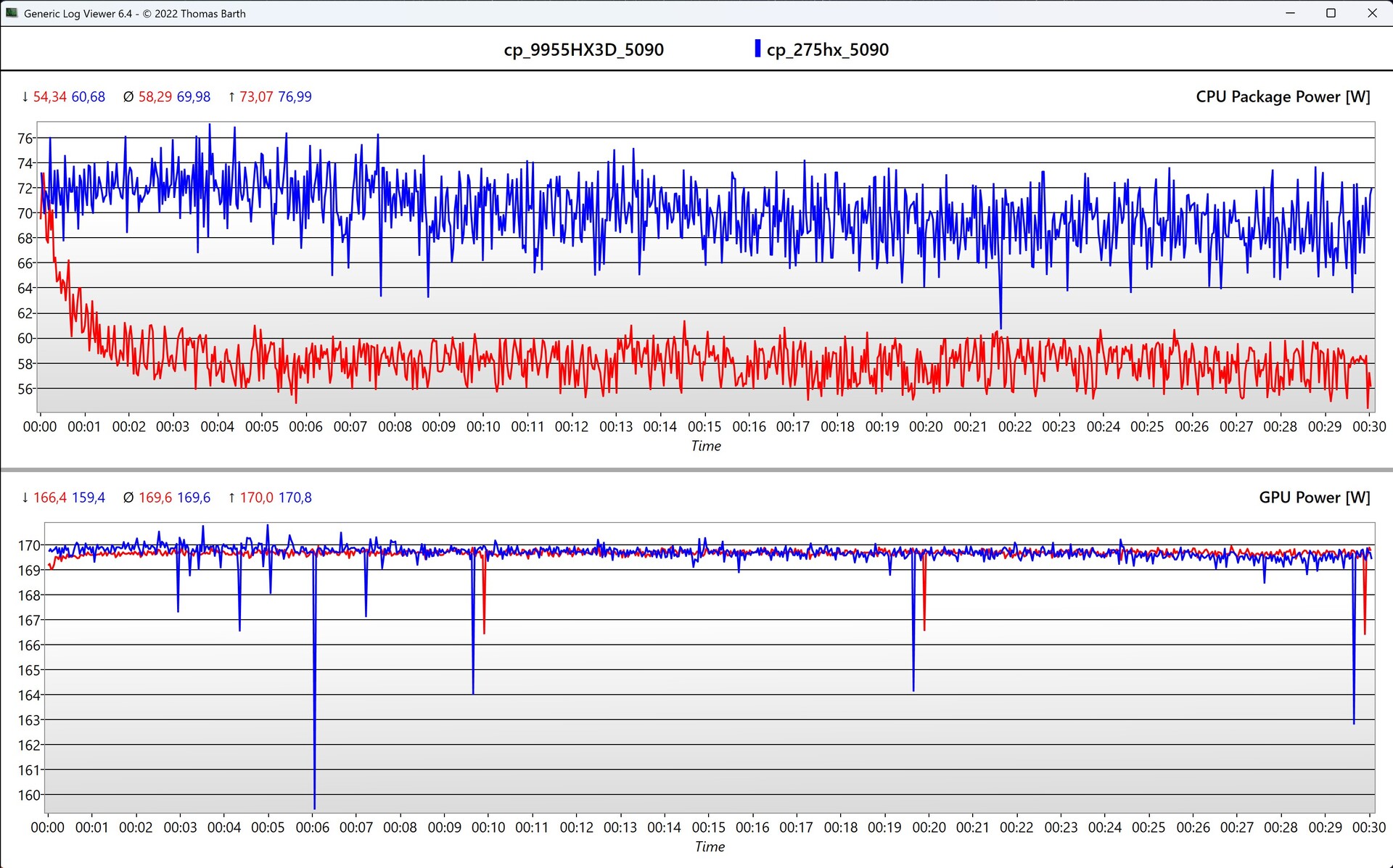Click the 00:06 tick on GPU chart timeline

[312, 827]
